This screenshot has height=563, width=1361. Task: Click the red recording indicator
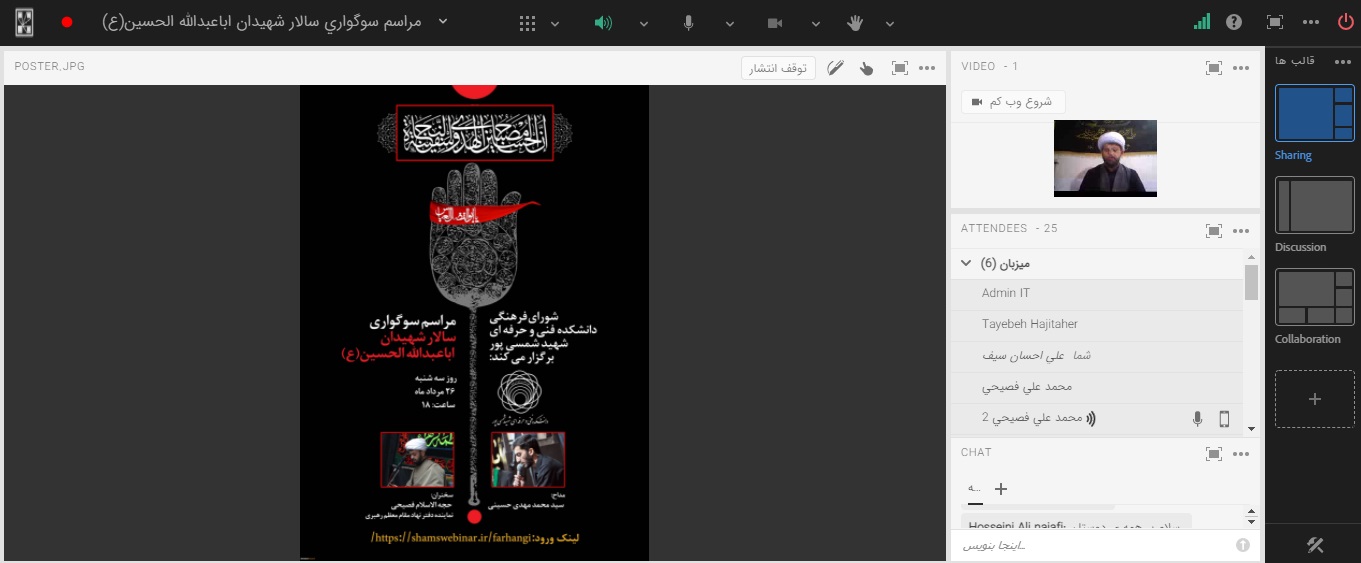click(67, 22)
